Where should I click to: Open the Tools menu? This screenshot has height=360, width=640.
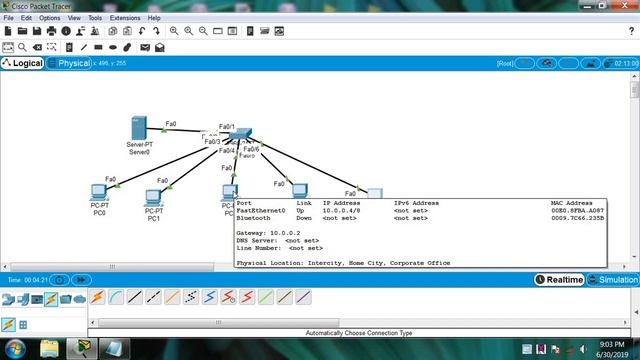point(95,18)
